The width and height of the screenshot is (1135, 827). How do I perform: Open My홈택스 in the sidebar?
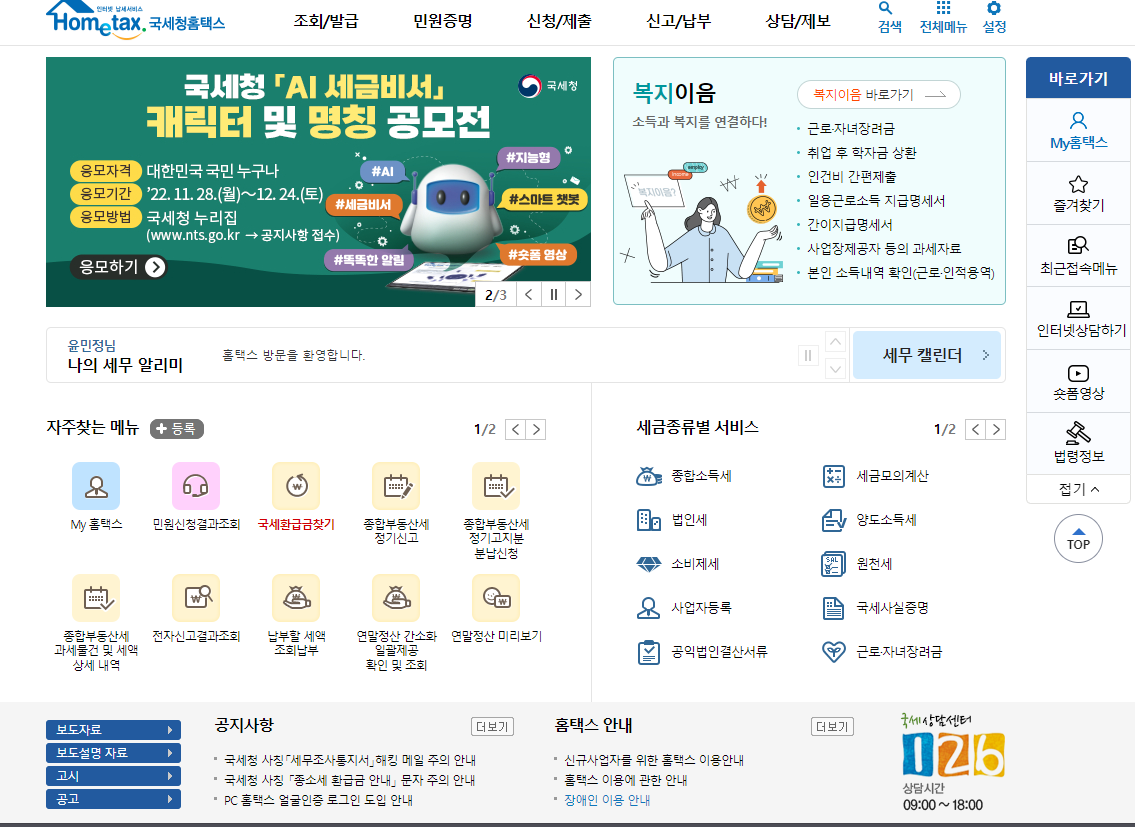[1078, 130]
